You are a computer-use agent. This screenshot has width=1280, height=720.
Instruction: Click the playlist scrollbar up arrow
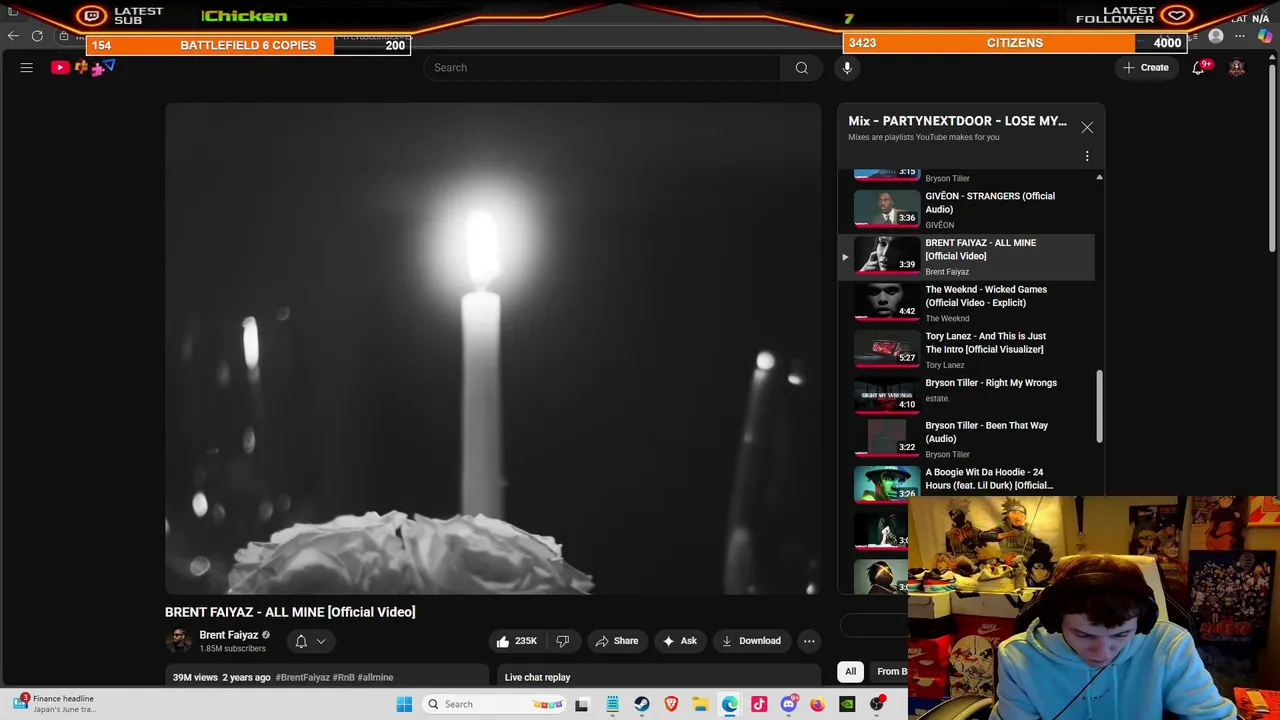point(1099,178)
